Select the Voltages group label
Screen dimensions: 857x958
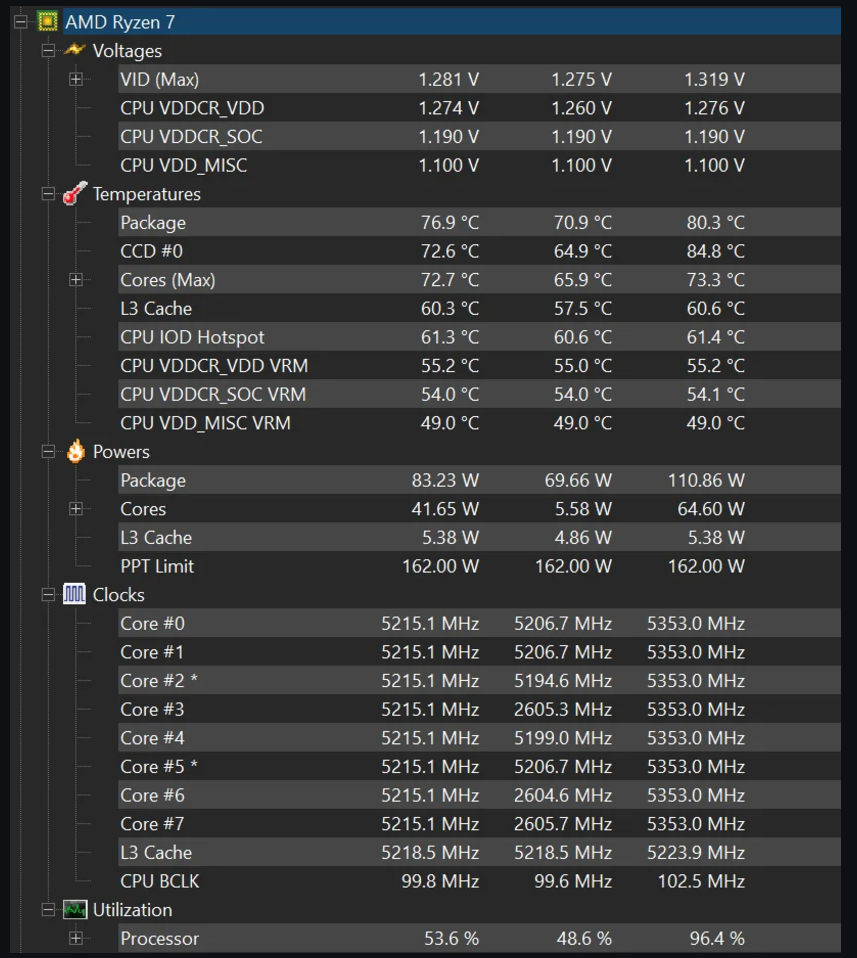point(127,51)
